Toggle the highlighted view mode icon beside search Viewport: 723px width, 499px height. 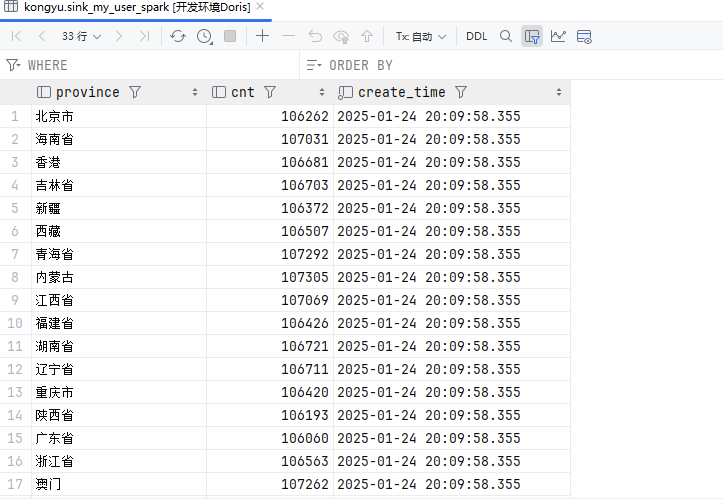532,36
